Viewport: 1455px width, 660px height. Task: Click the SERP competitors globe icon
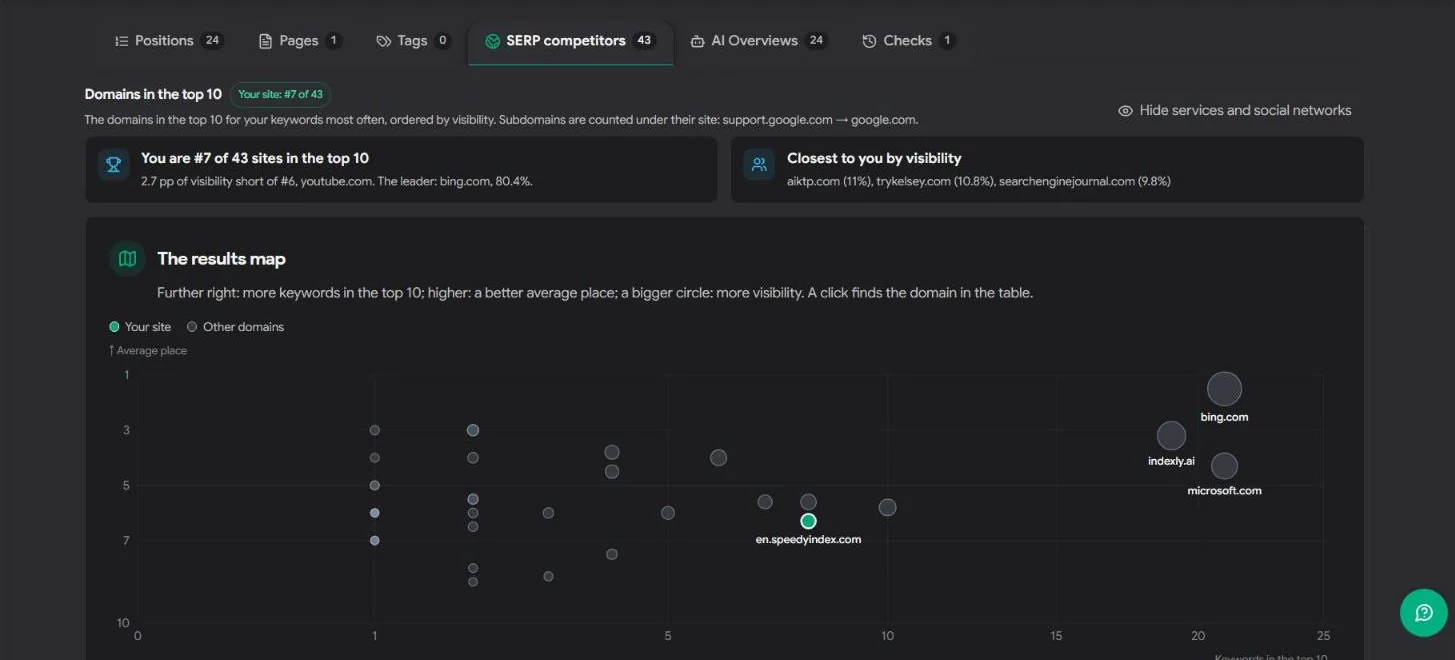point(492,41)
